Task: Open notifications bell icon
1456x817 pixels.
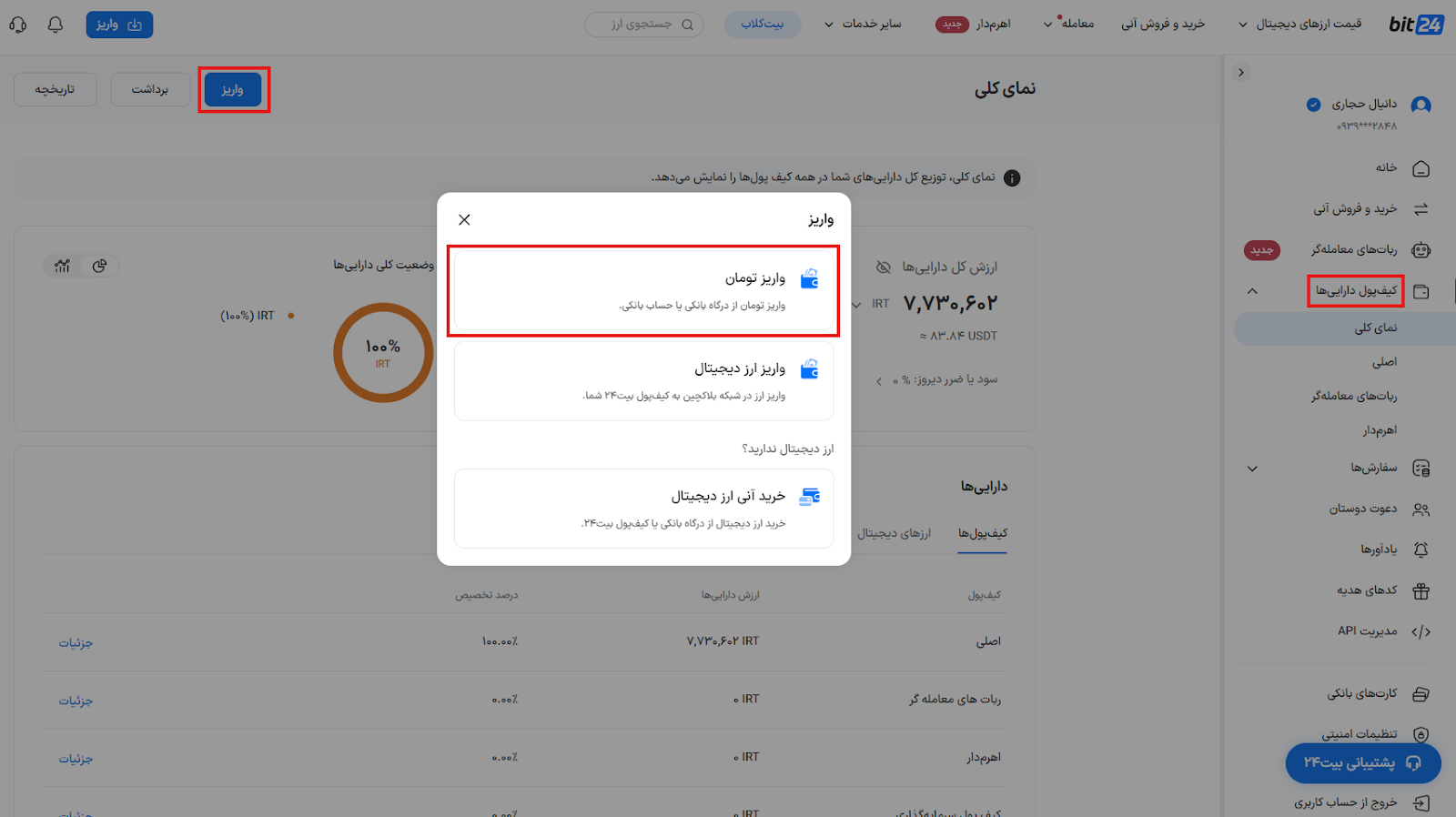Action: point(56,25)
